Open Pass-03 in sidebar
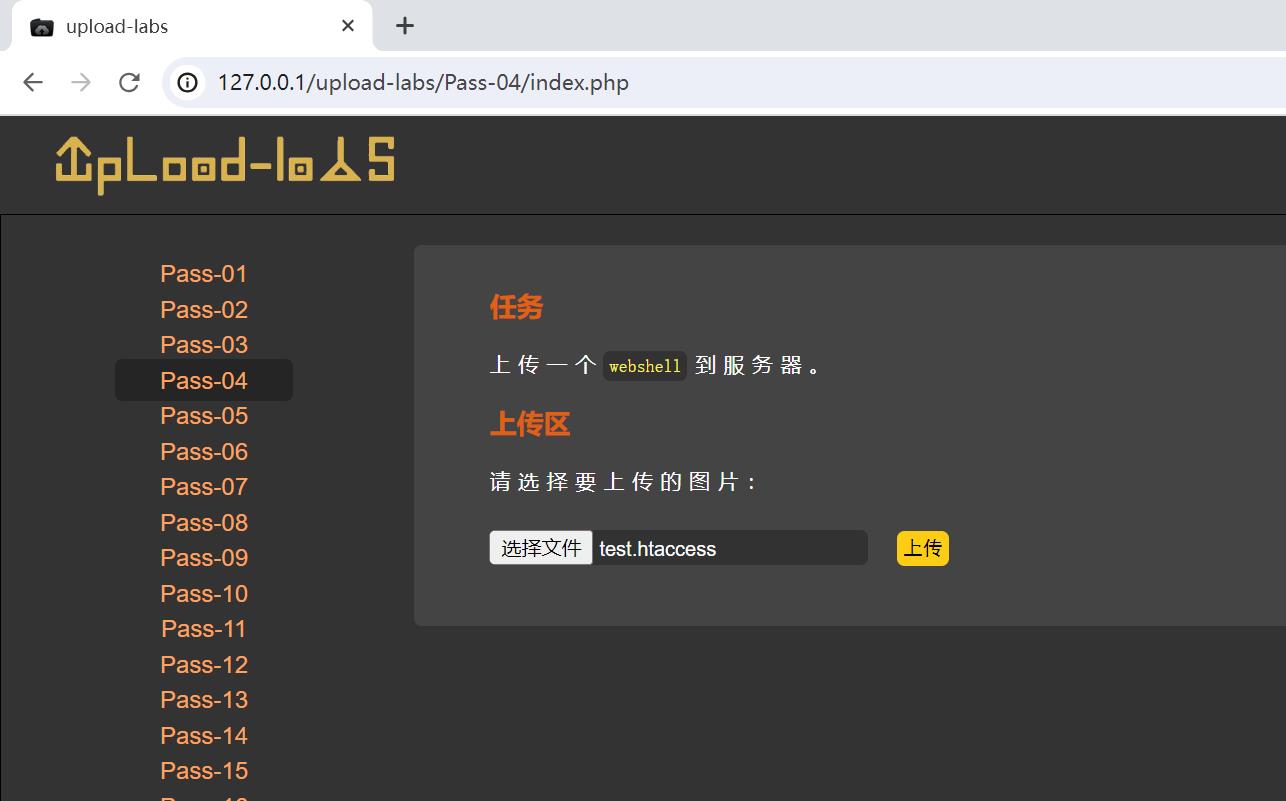 [x=204, y=345]
